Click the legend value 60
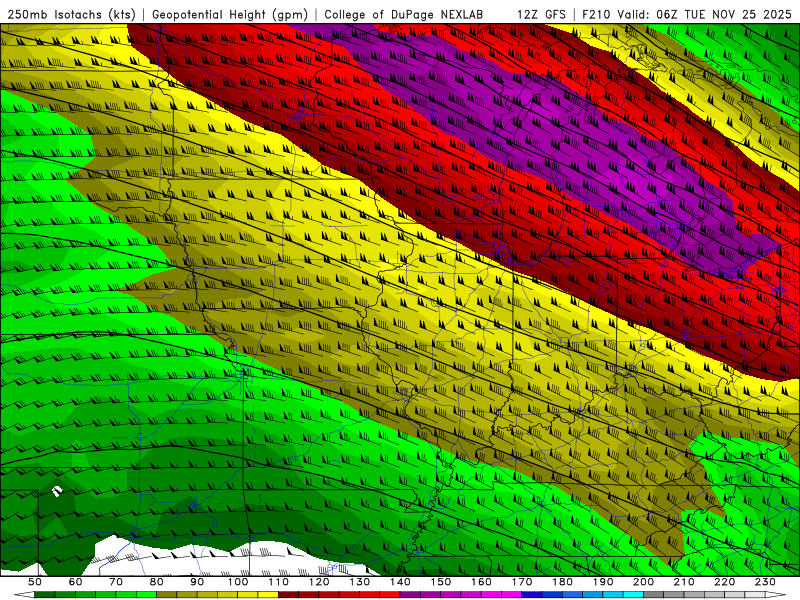This screenshot has height=600, width=800. 76,582
